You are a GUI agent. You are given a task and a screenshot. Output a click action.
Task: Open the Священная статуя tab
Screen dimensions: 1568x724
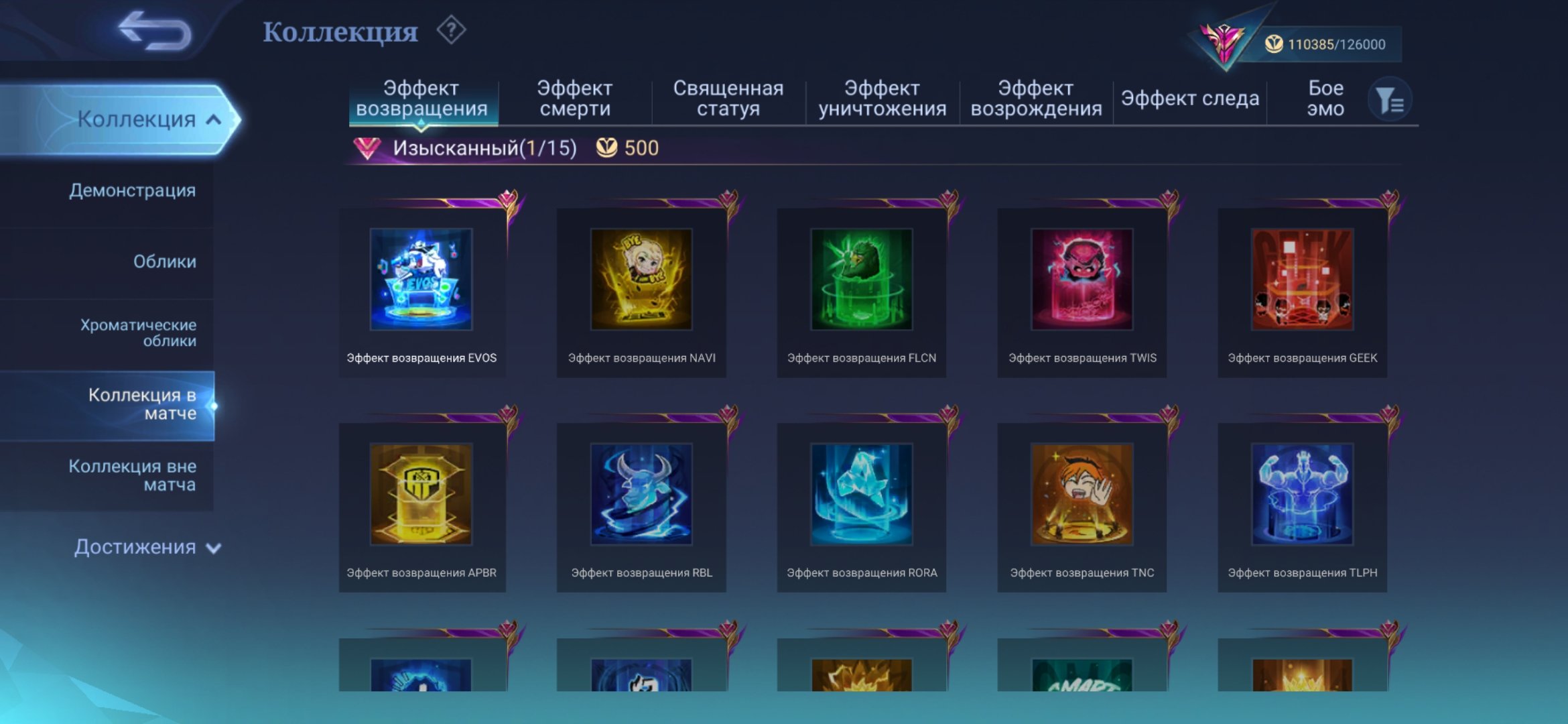pyautogui.click(x=728, y=99)
